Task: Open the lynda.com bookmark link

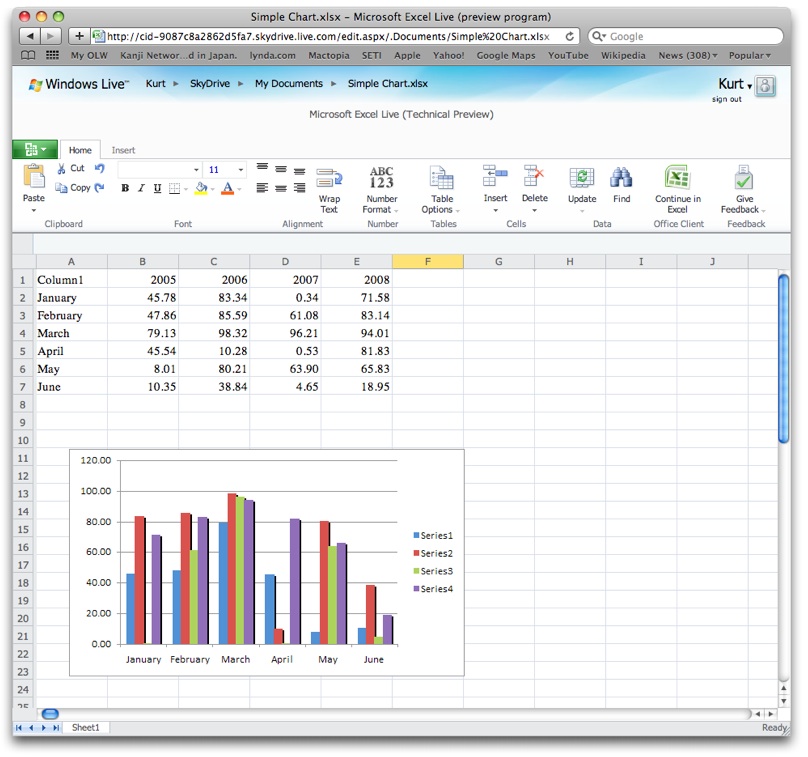Action: click(x=273, y=55)
